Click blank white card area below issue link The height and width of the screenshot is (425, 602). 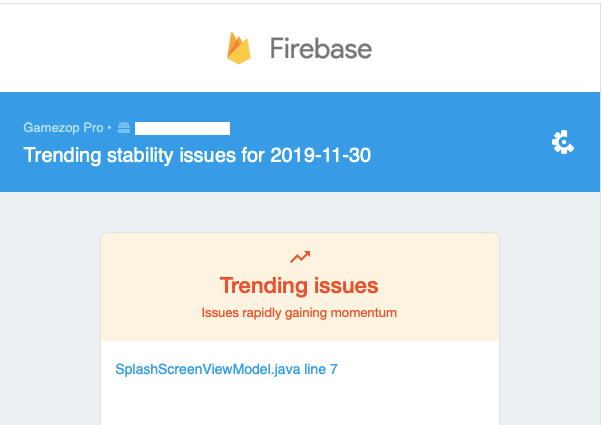(x=300, y=403)
